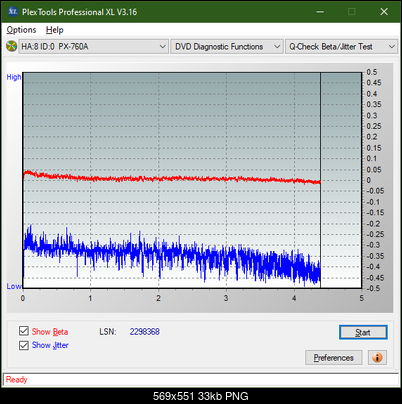Click the -0.5 value on beta axis

tap(373, 288)
